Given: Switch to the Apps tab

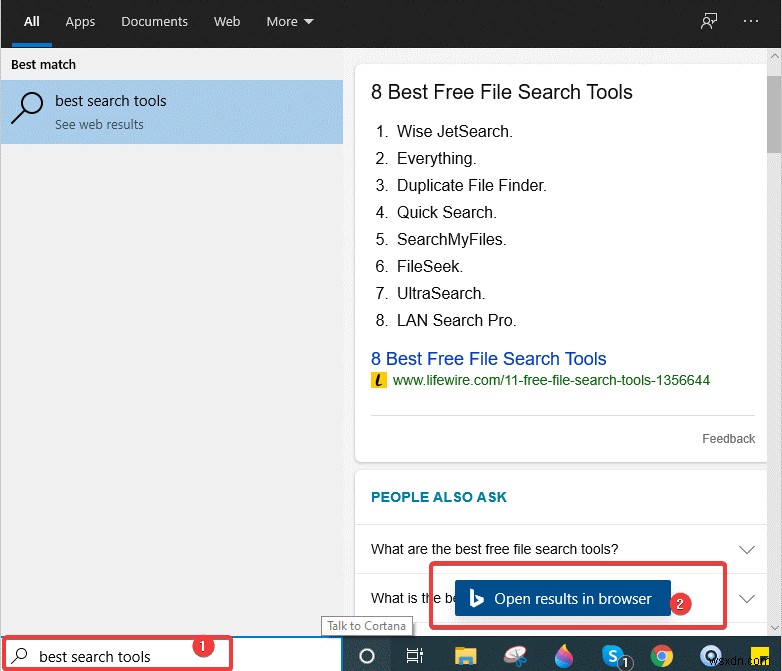Looking at the screenshot, I should 80,21.
